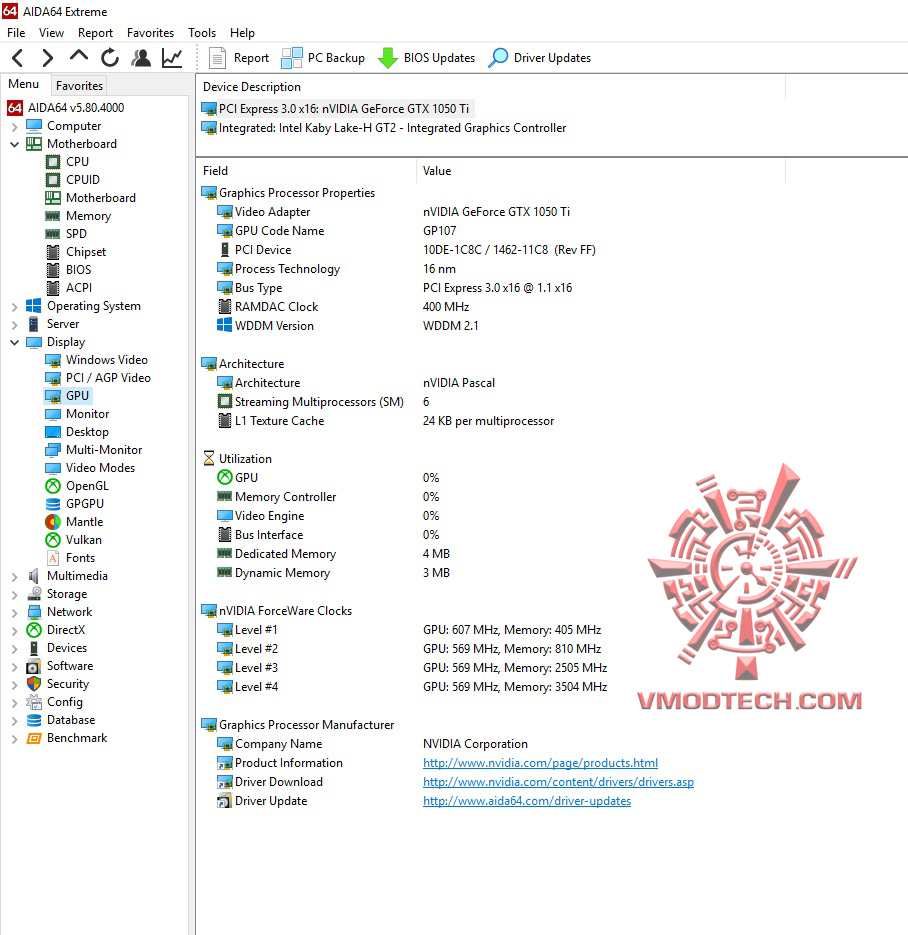
Task: Select the AIDA64 v5.80.4000 root node
Action: click(x=66, y=108)
